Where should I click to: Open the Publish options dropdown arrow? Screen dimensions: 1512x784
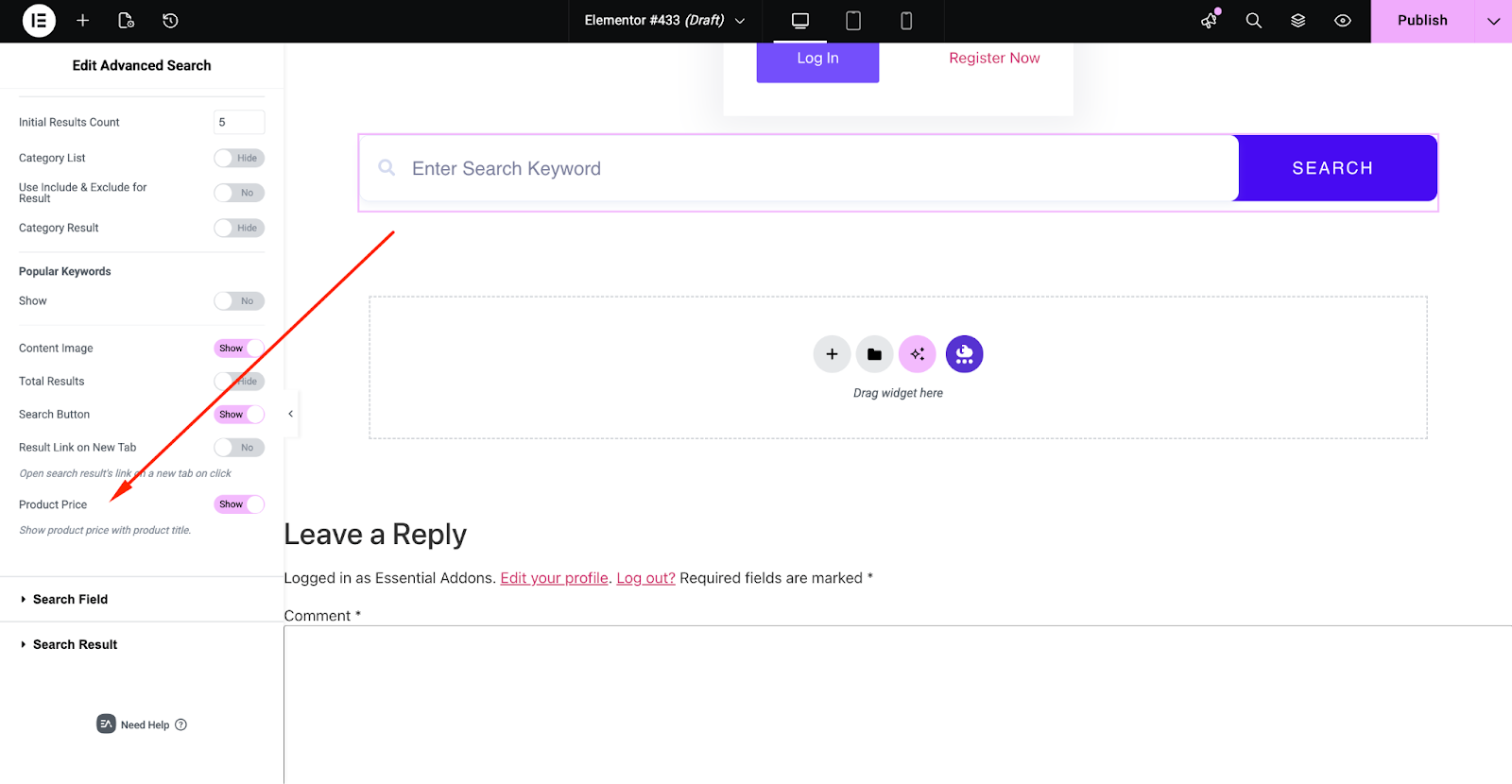point(1493,21)
